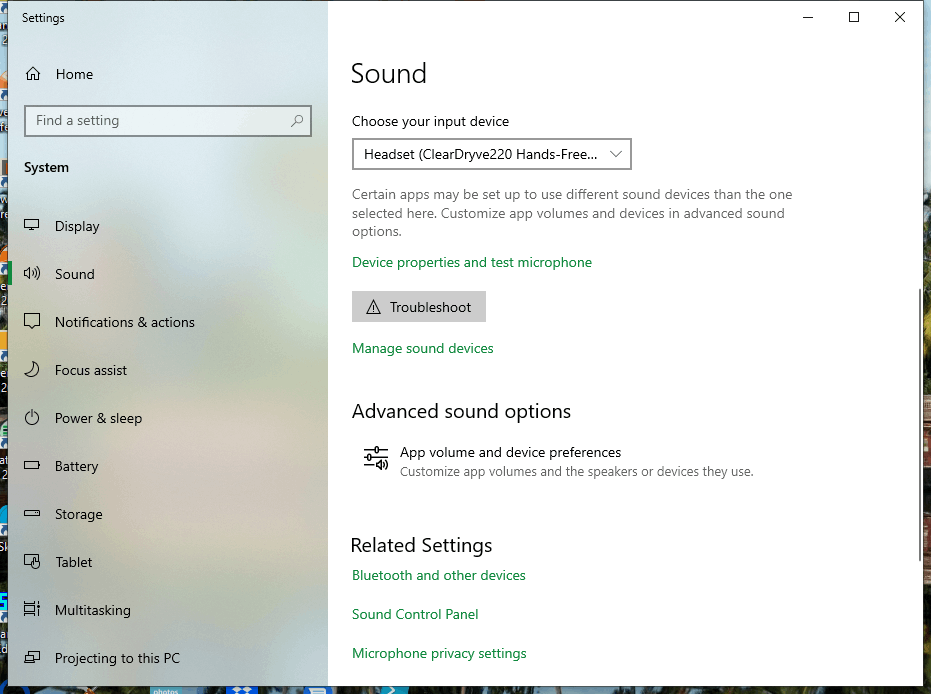This screenshot has width=931, height=694.
Task: Open Projecting to this PC
Action: (168, 658)
